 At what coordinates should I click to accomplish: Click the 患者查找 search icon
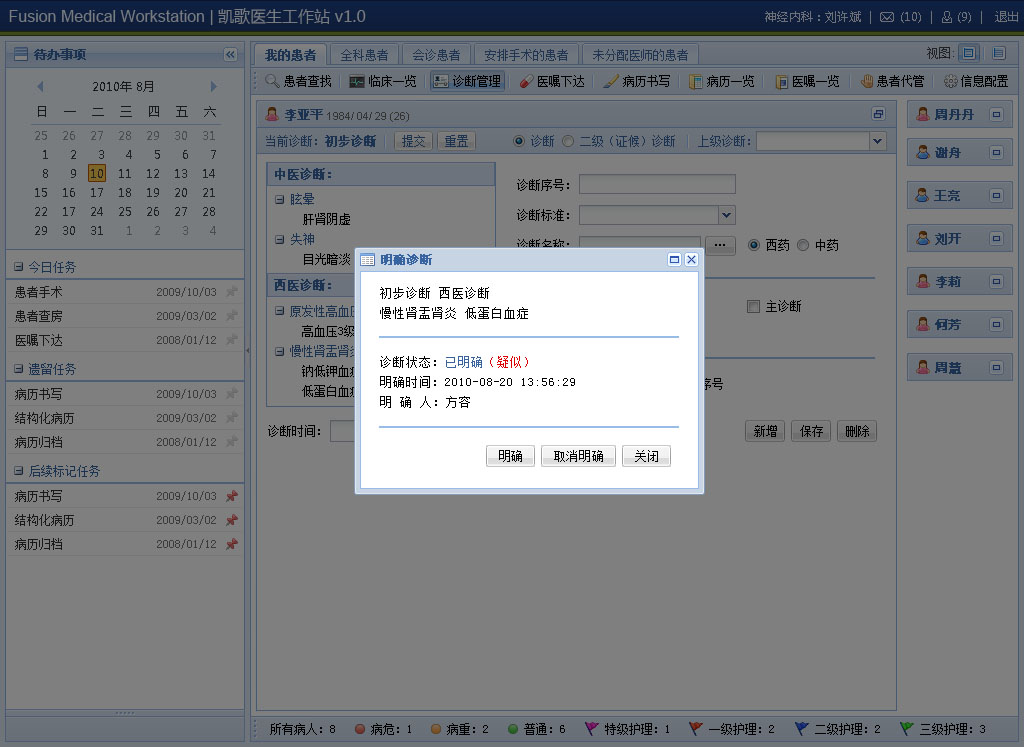[272, 82]
